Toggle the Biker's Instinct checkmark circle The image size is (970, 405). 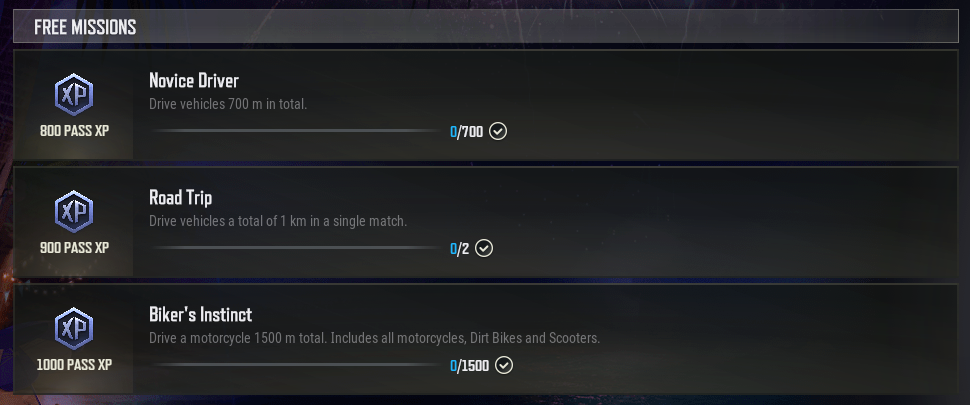point(504,365)
